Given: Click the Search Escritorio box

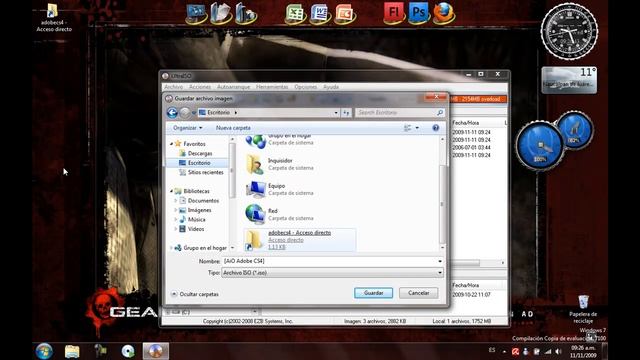Looking at the screenshot, I should coord(396,113).
